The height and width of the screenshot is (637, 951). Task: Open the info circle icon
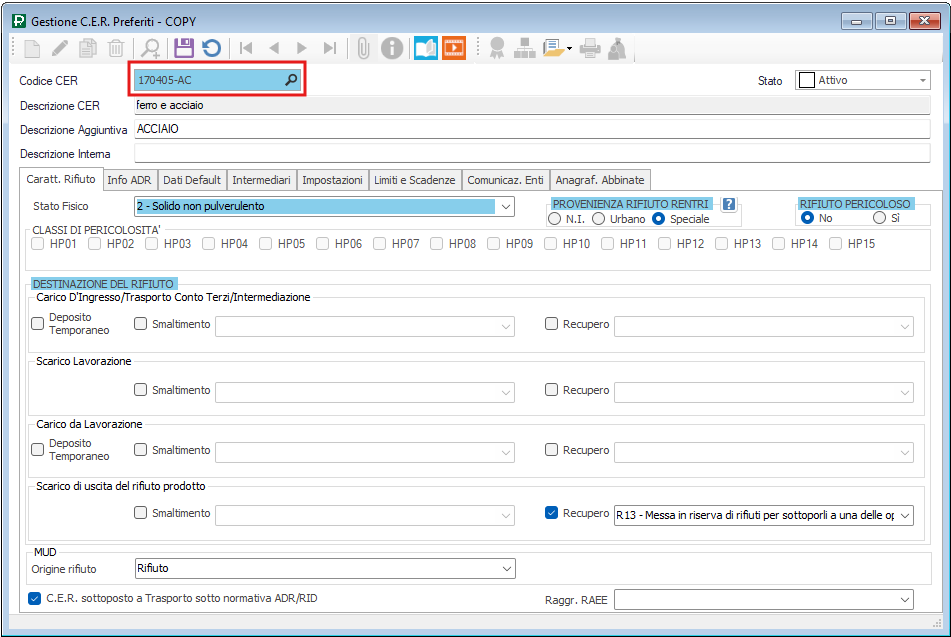click(x=393, y=47)
